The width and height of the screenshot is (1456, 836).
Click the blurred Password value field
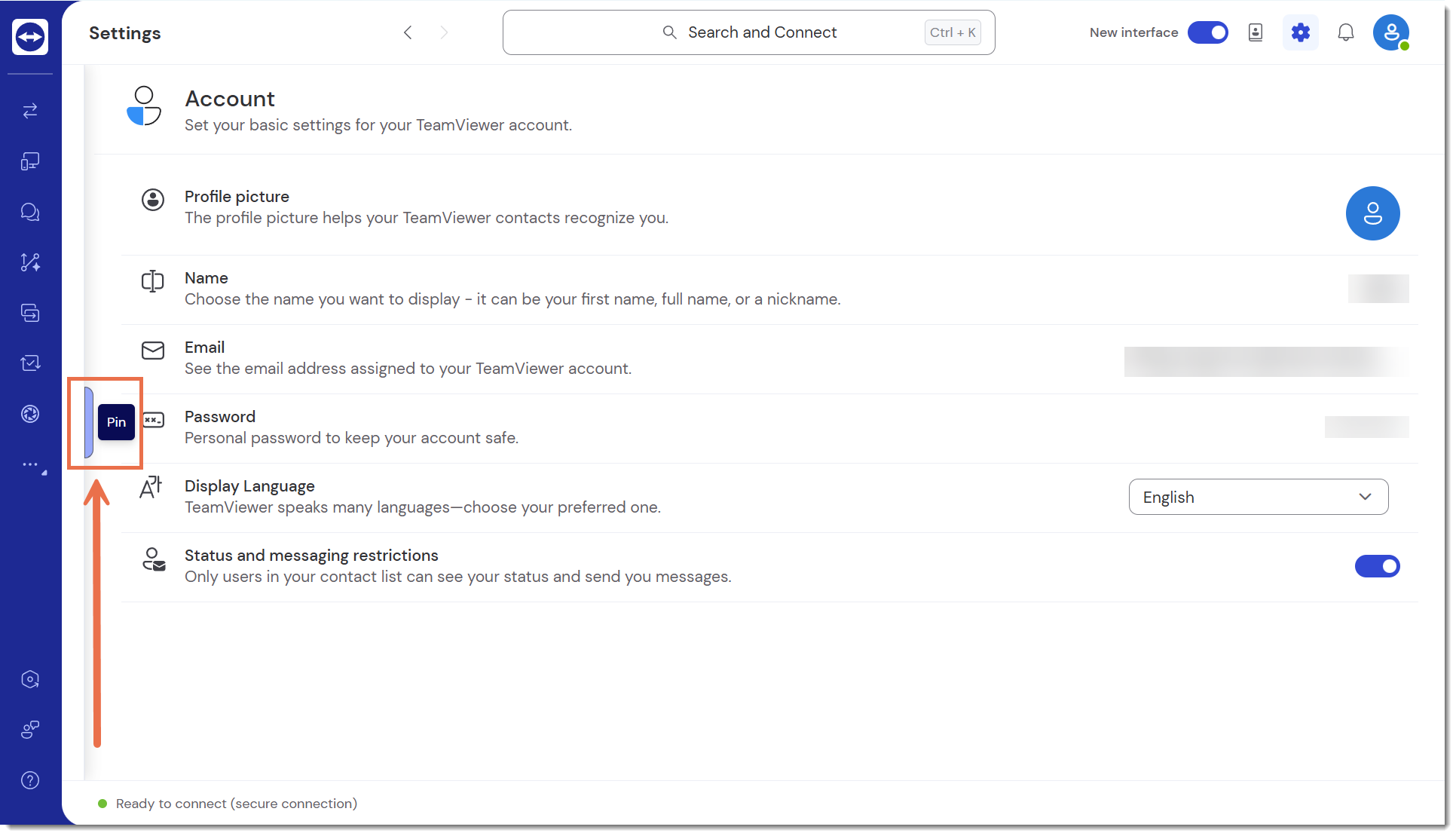point(1366,427)
